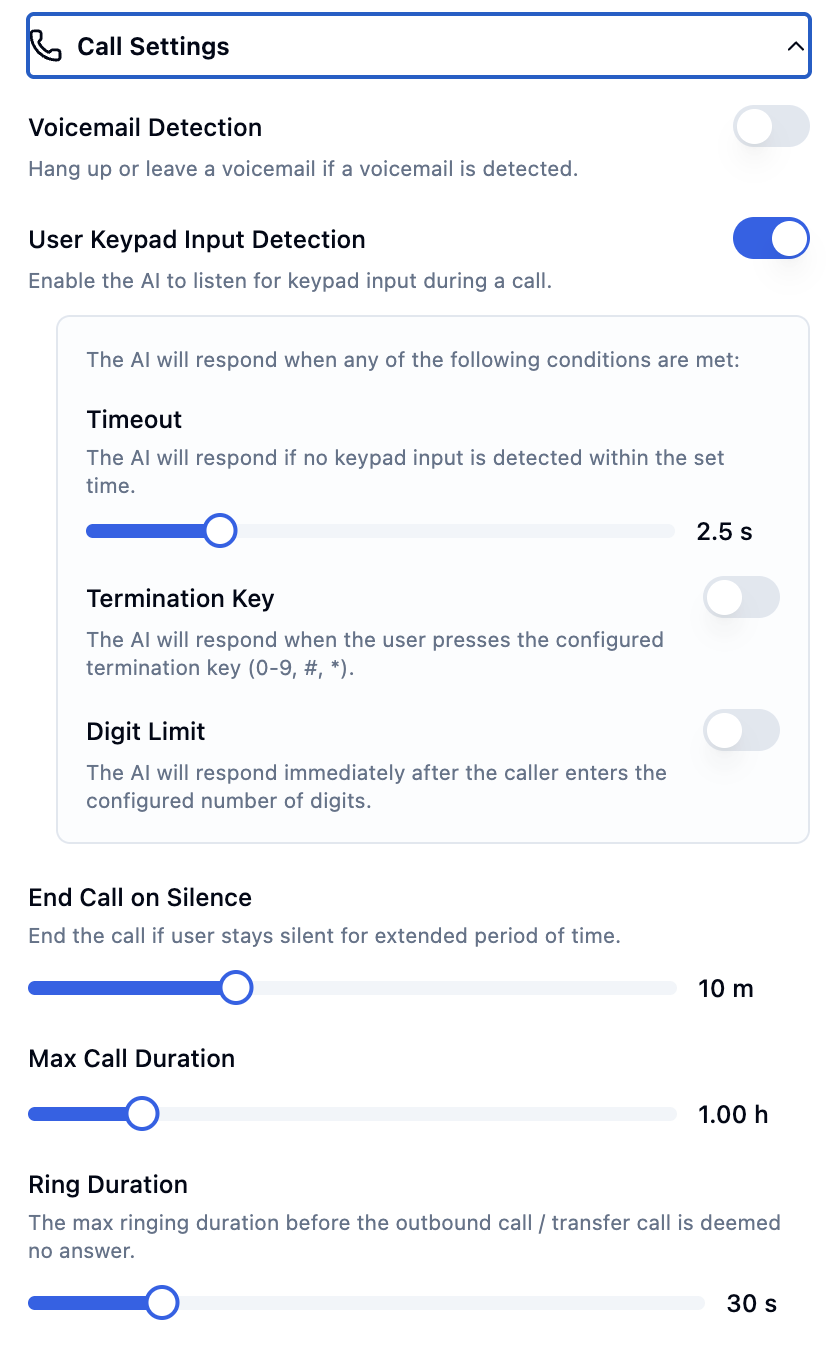826x1346 pixels.
Task: Click the Ring Duration slider handle
Action: 162,1302
